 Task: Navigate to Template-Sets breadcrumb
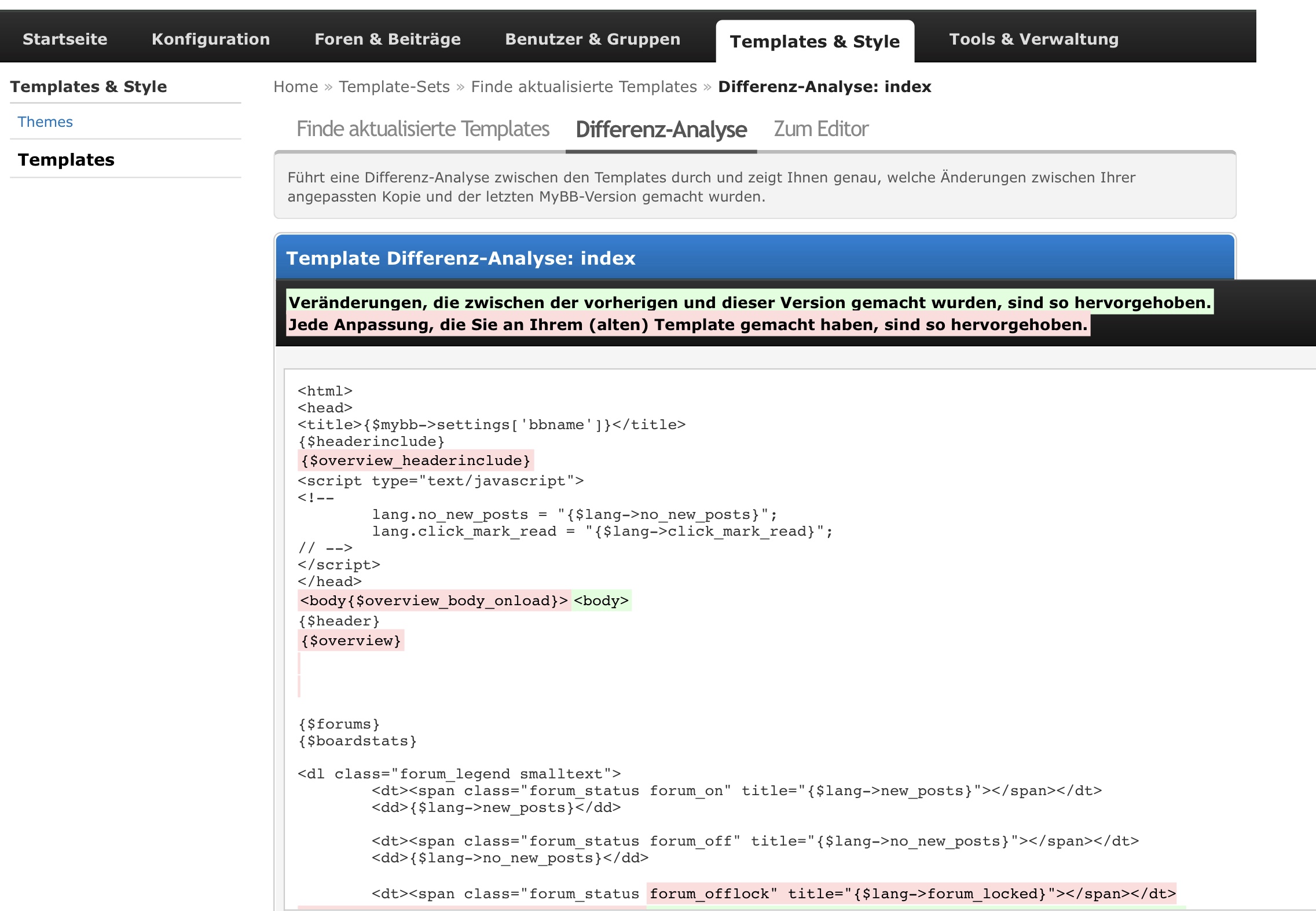(394, 87)
